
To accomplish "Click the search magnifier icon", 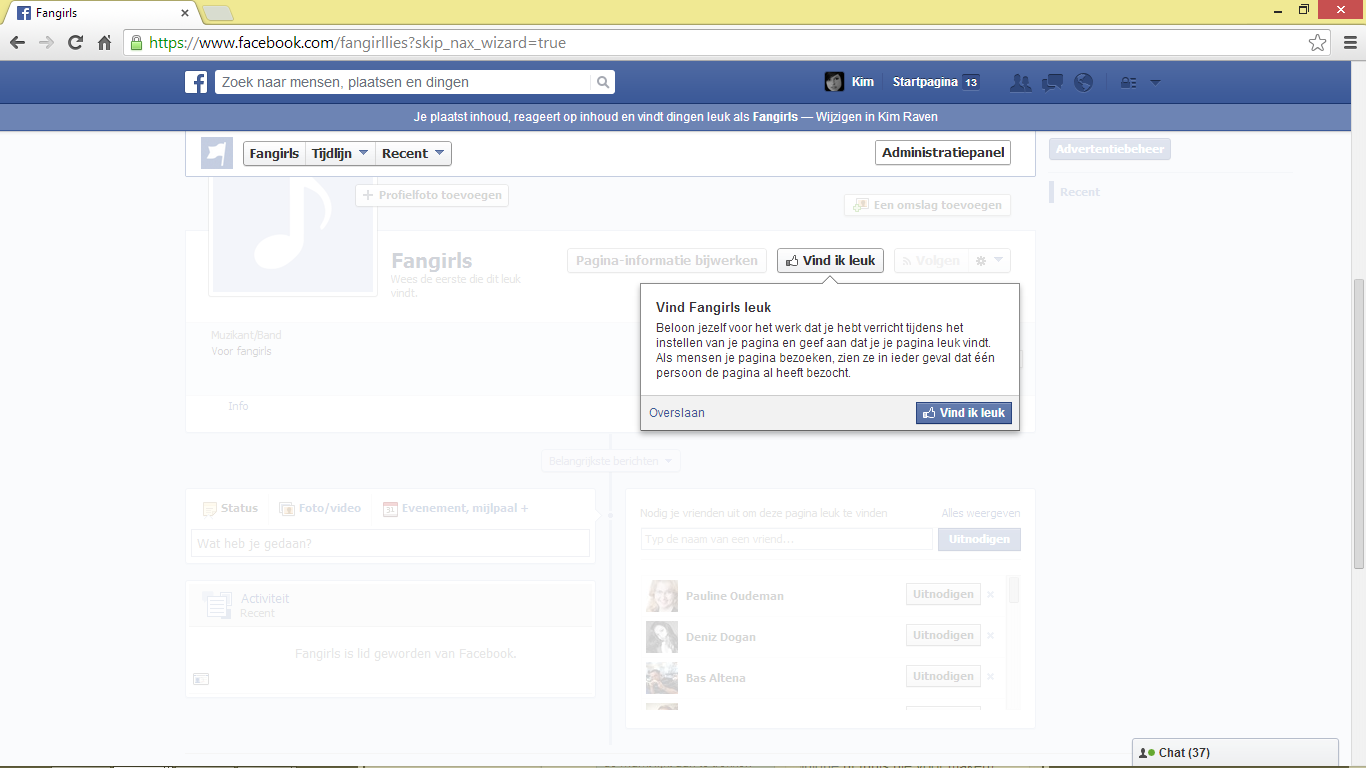I will [602, 82].
